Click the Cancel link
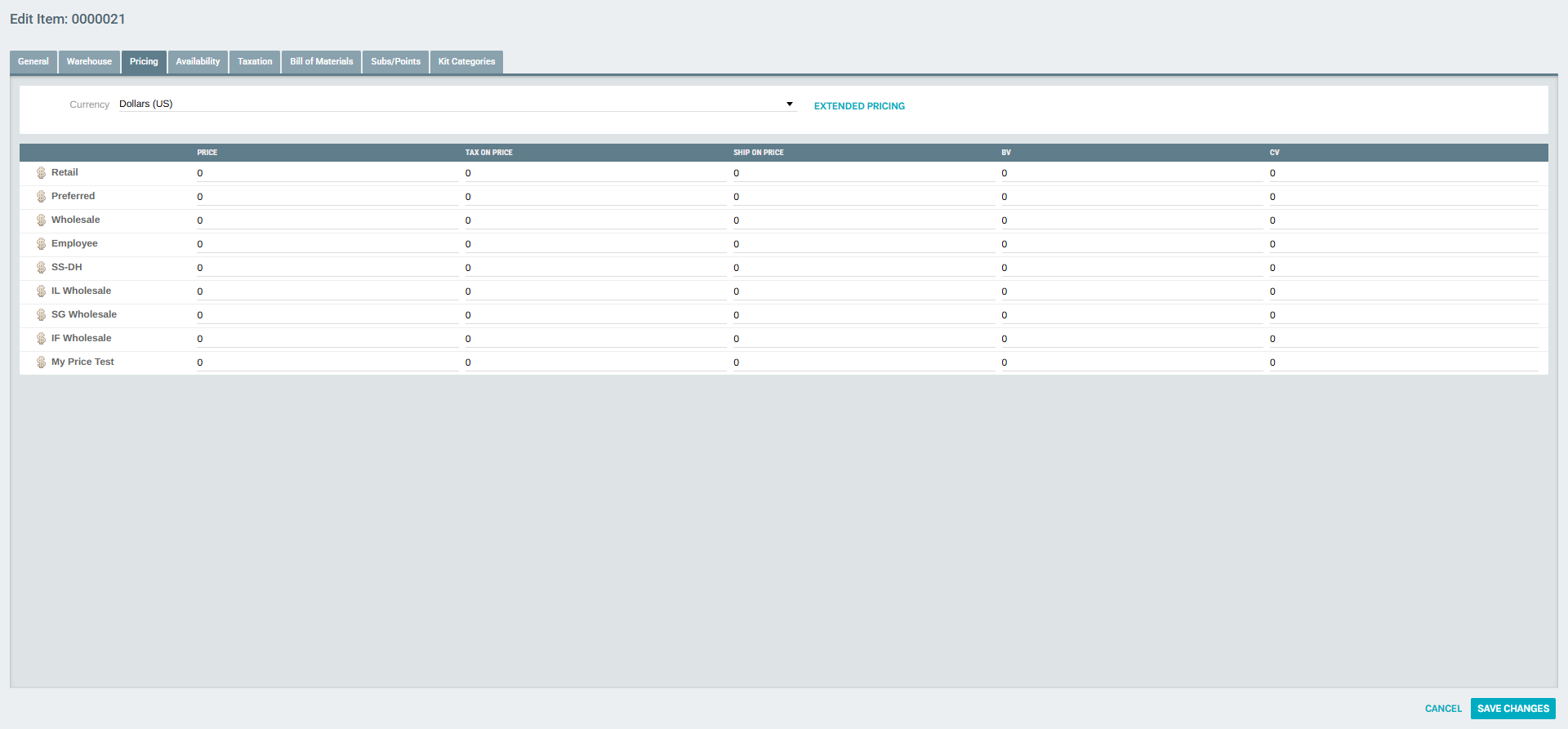1568x729 pixels. tap(1443, 709)
